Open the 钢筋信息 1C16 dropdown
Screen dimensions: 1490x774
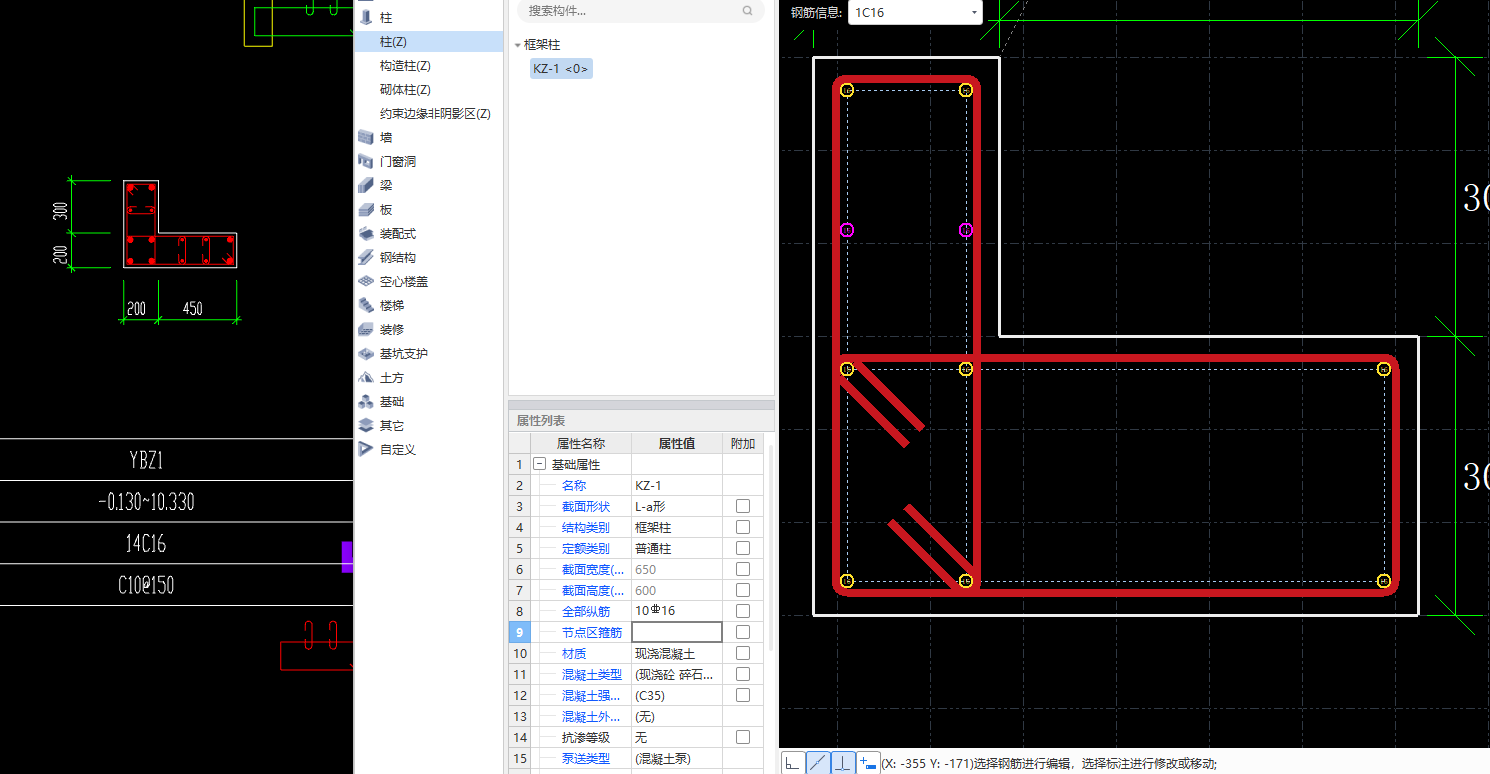[x=915, y=13]
